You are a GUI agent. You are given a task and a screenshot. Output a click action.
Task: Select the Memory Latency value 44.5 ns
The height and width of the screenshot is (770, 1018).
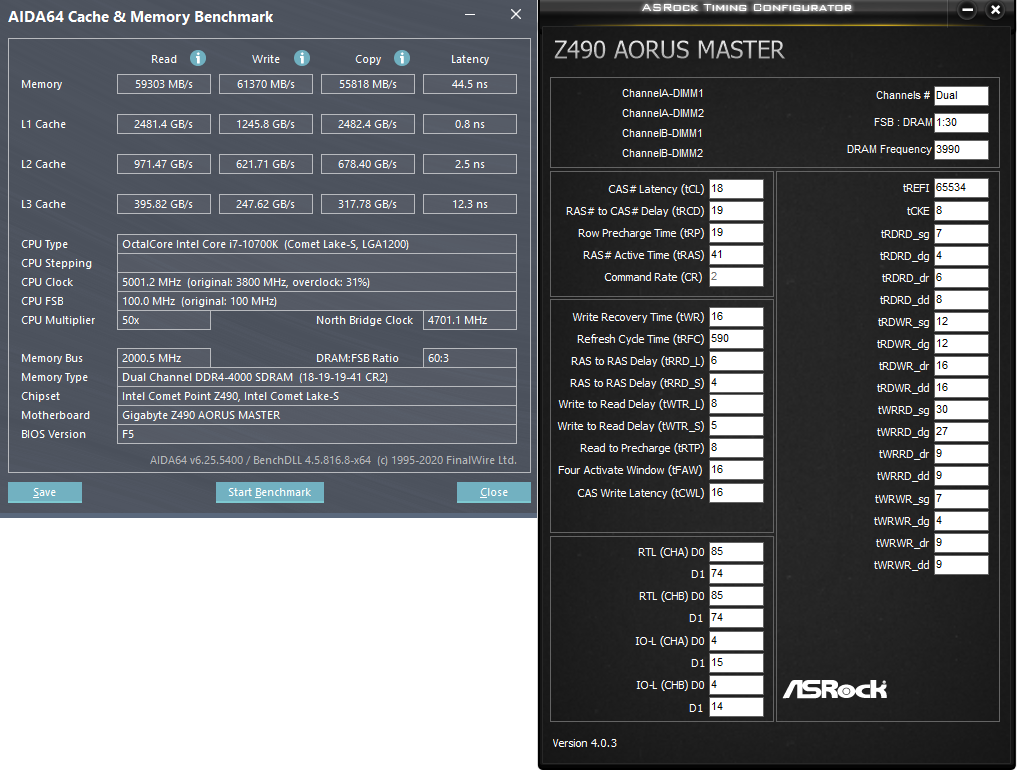[x=469, y=84]
